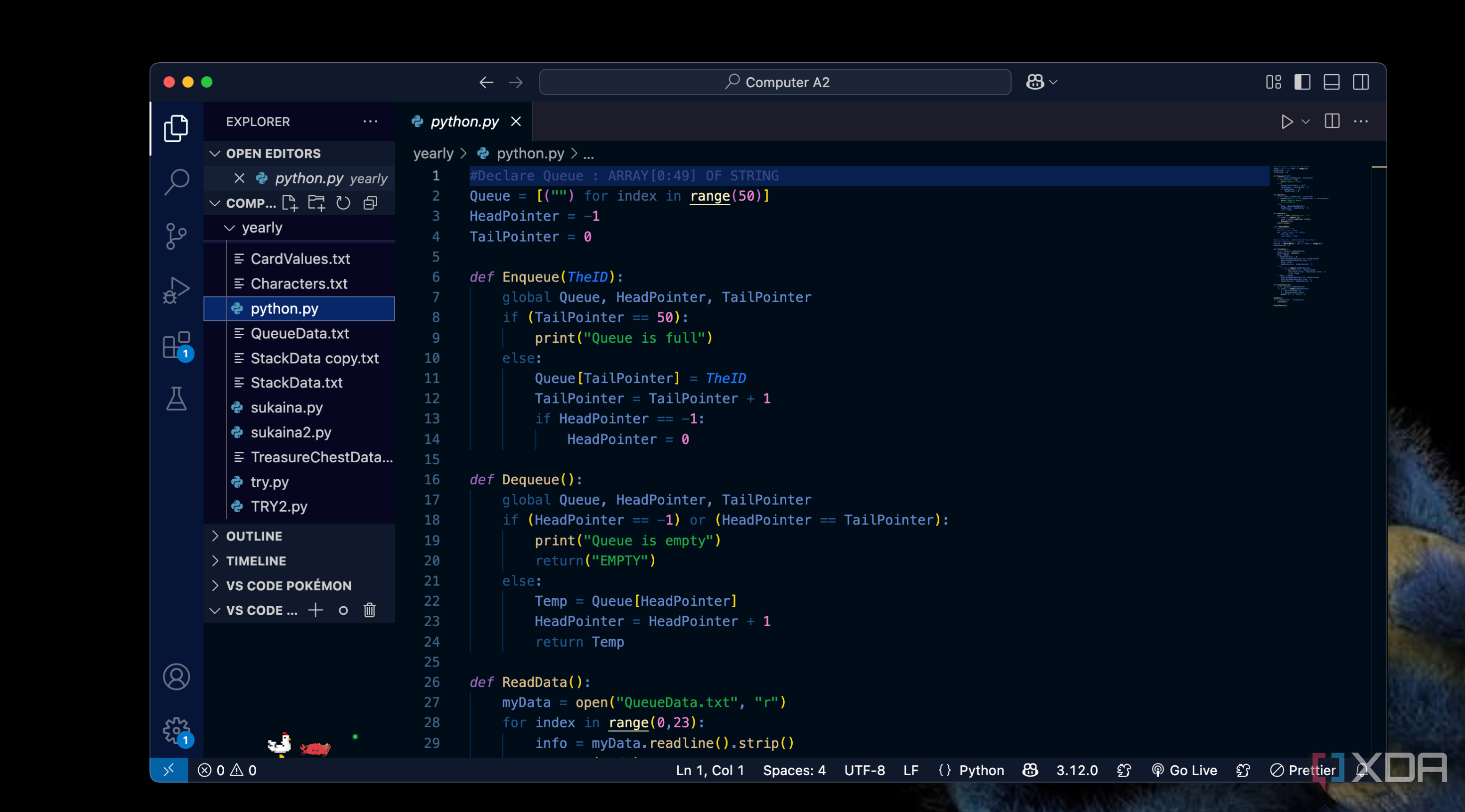Open the Extensions view

(176, 345)
